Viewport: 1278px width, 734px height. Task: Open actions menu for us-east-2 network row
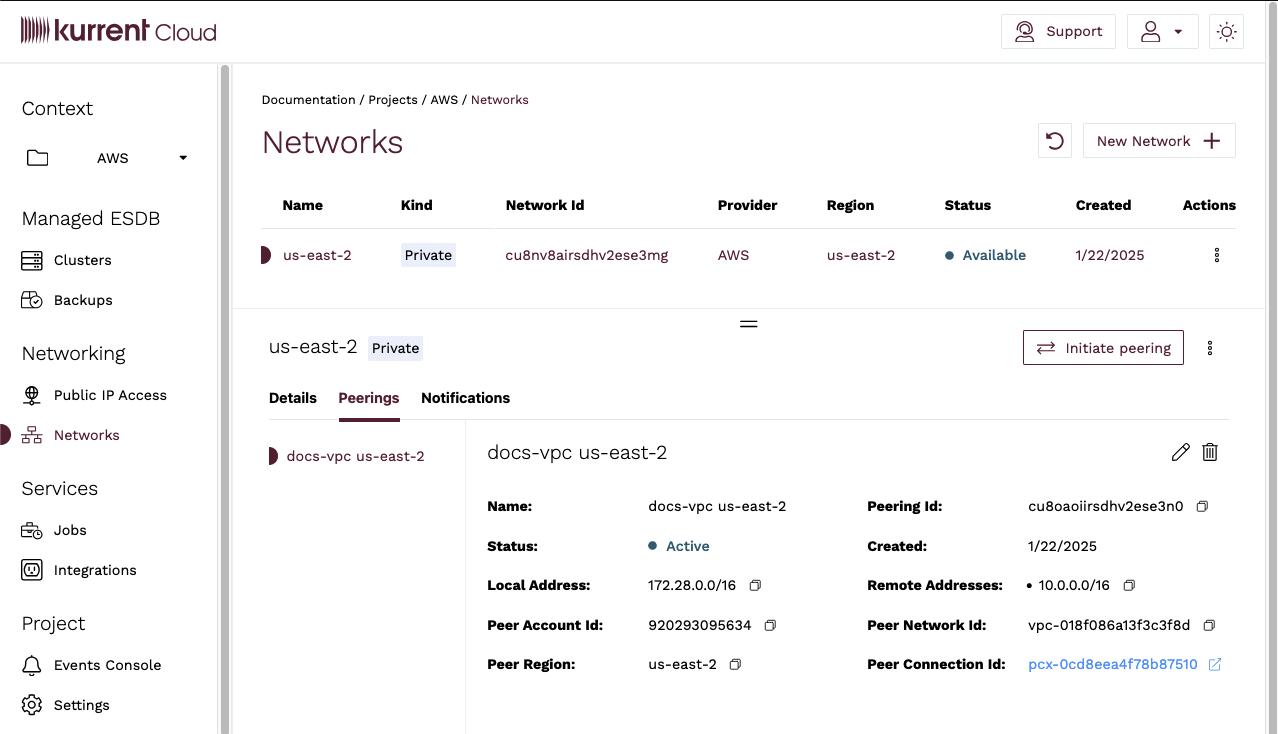(x=1216, y=255)
